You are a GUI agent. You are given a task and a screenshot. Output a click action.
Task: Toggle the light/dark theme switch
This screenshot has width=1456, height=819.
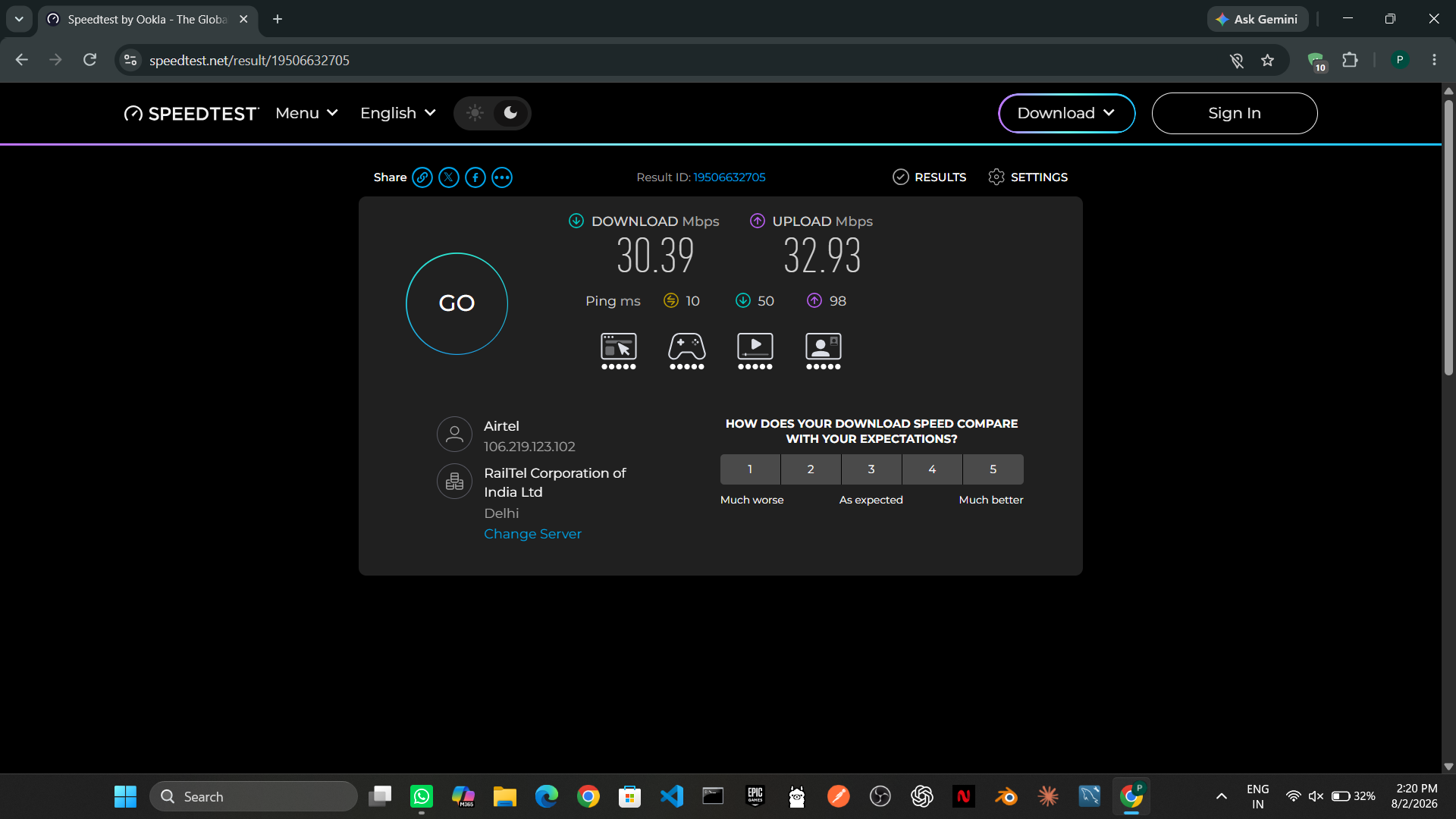492,114
